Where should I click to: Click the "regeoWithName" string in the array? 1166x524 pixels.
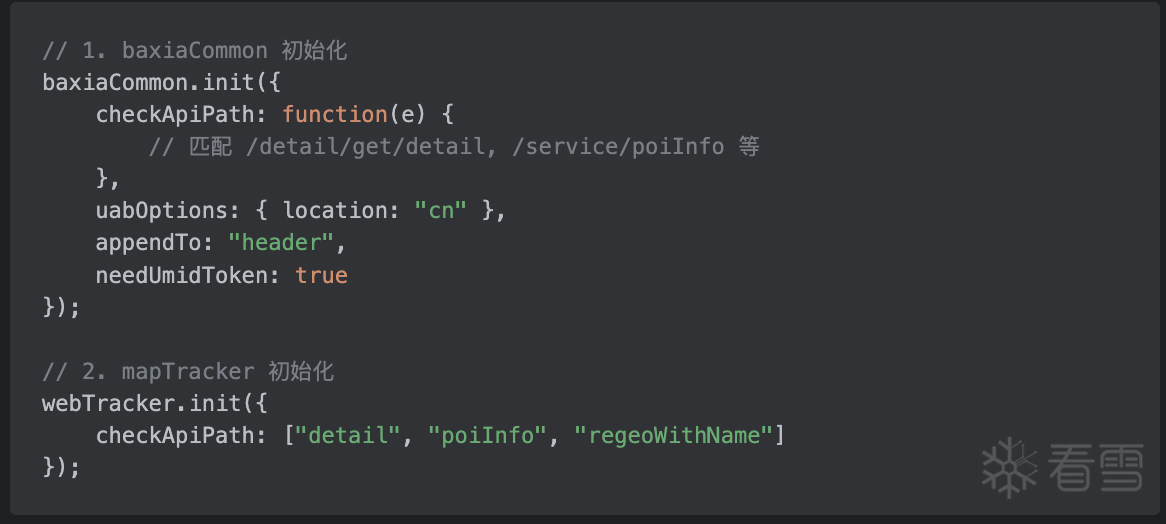click(x=674, y=436)
